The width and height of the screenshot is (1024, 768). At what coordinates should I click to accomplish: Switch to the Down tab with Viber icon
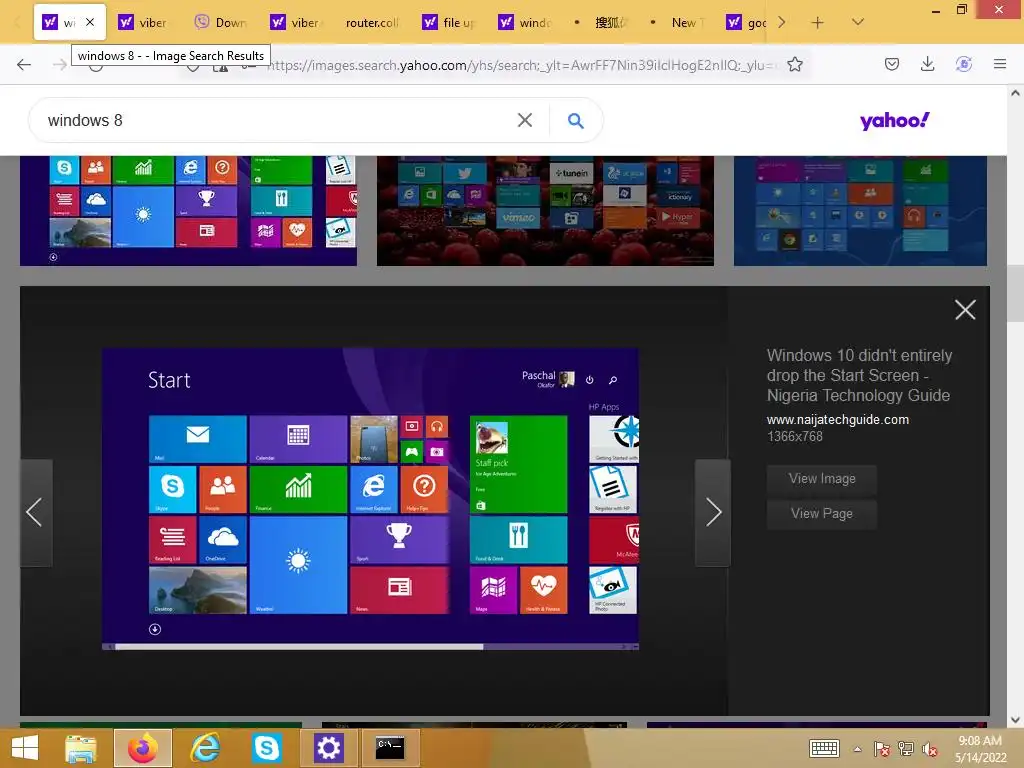tap(219, 22)
